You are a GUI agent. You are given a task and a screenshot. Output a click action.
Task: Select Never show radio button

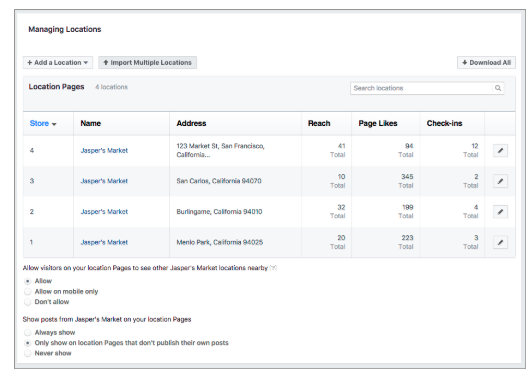click(28, 353)
